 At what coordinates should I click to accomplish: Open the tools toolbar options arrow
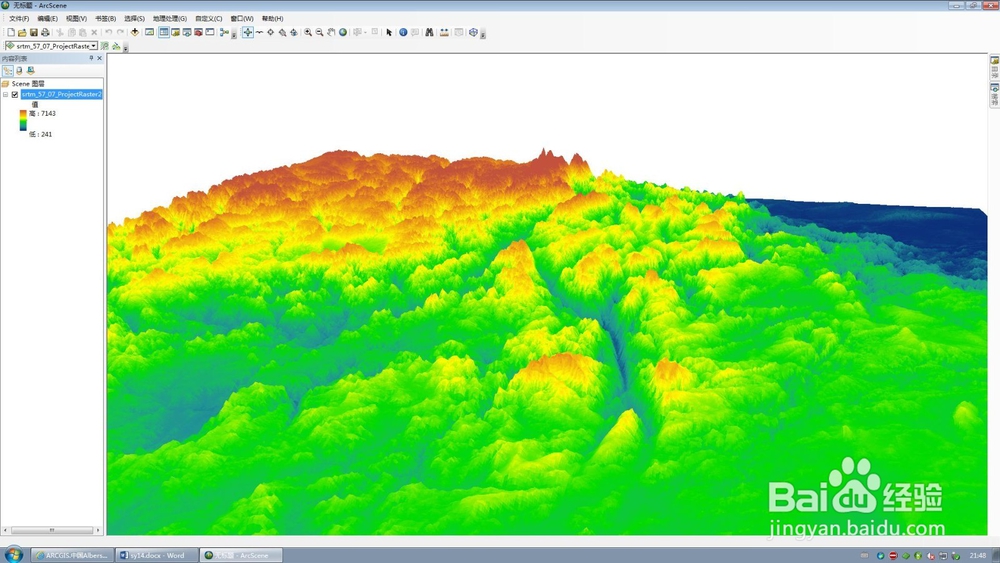(483, 34)
